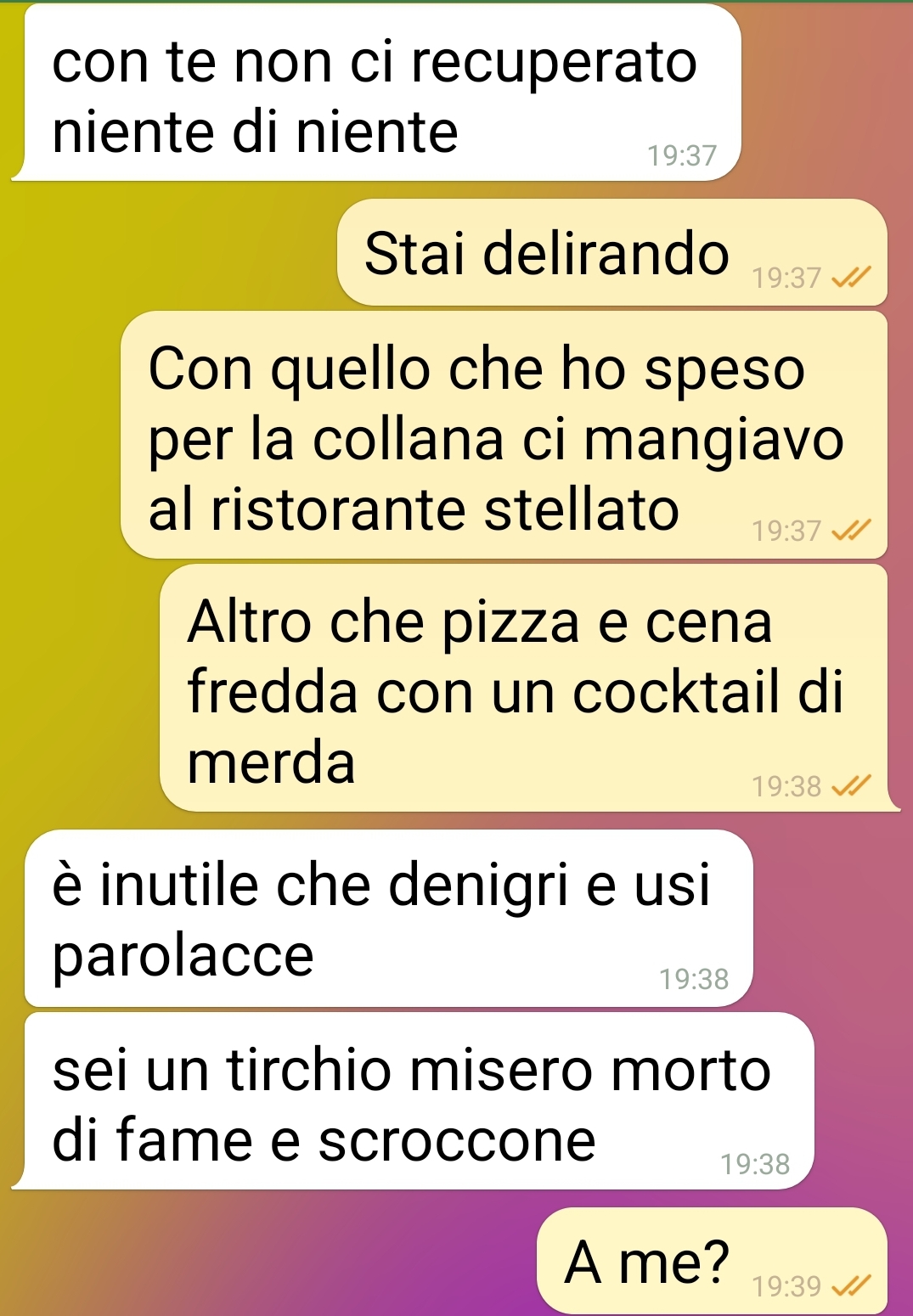913x1316 pixels.
Task: Select the 'Stai delirando' message bubble
Action: [x=612, y=252]
